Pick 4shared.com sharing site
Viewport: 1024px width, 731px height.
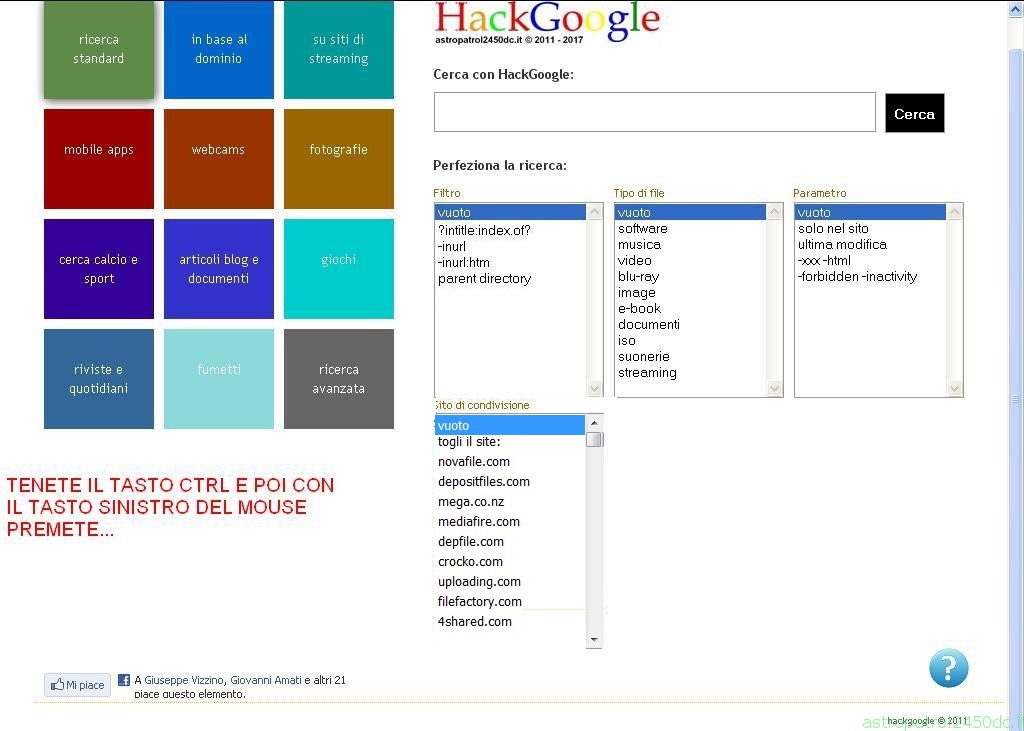510,621
